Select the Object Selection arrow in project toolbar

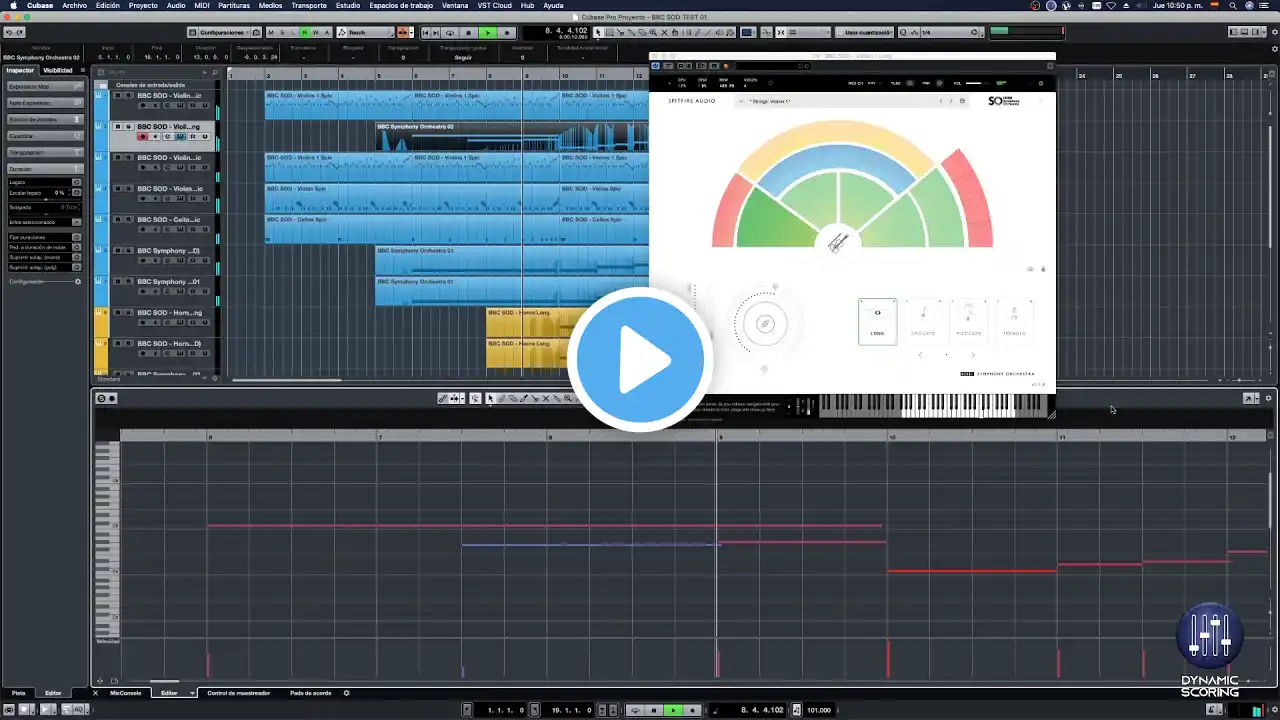(x=598, y=33)
